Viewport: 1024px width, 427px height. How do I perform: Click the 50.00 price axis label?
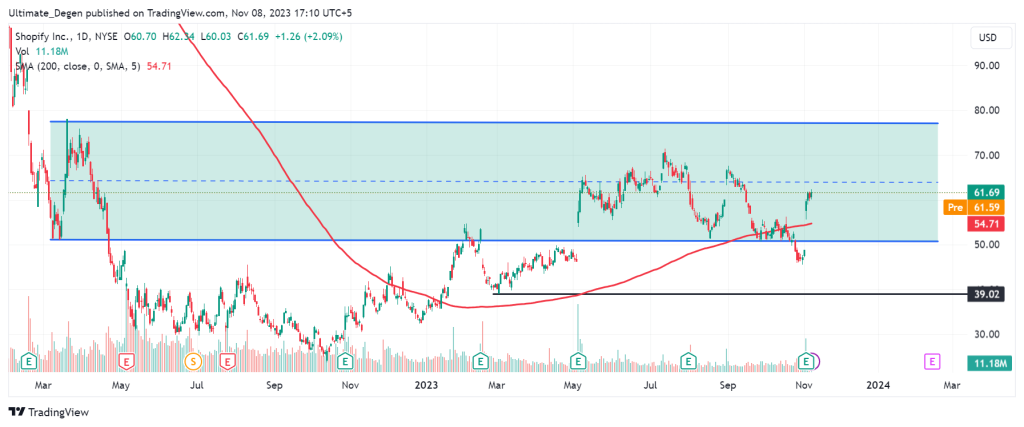[x=987, y=245]
